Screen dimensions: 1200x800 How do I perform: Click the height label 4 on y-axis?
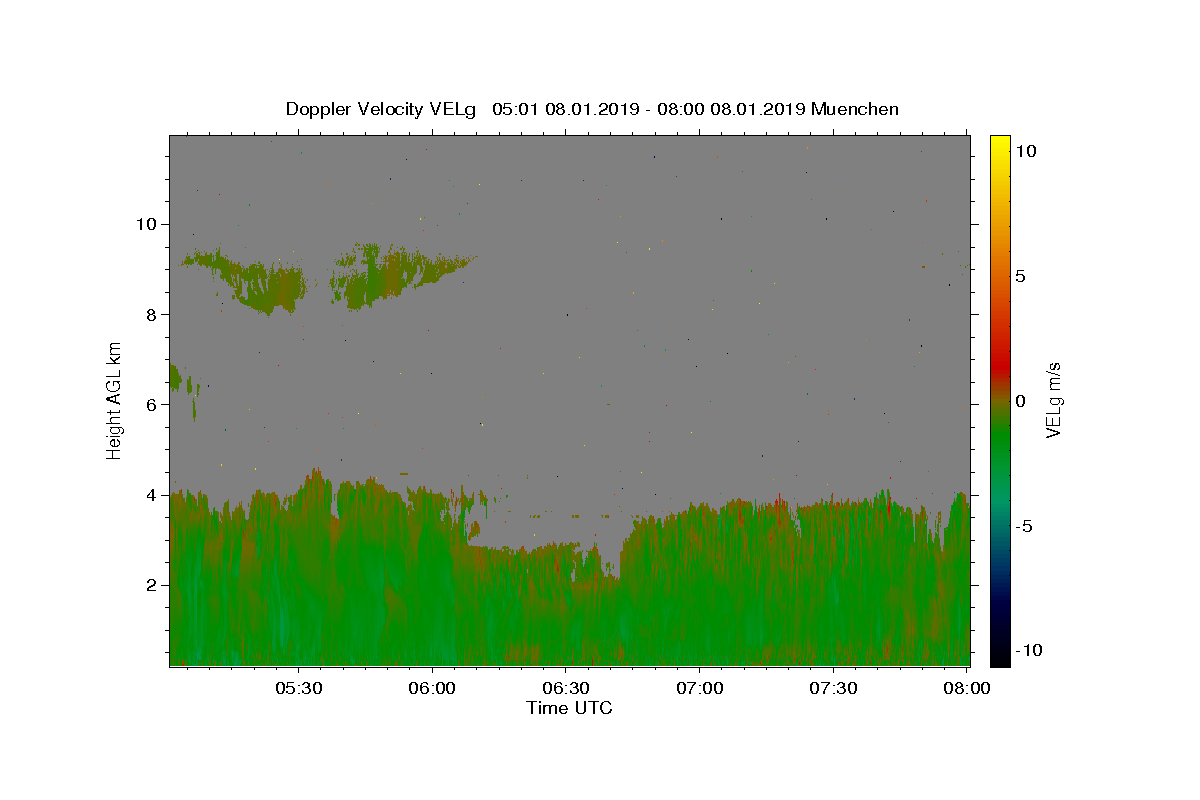click(x=152, y=495)
